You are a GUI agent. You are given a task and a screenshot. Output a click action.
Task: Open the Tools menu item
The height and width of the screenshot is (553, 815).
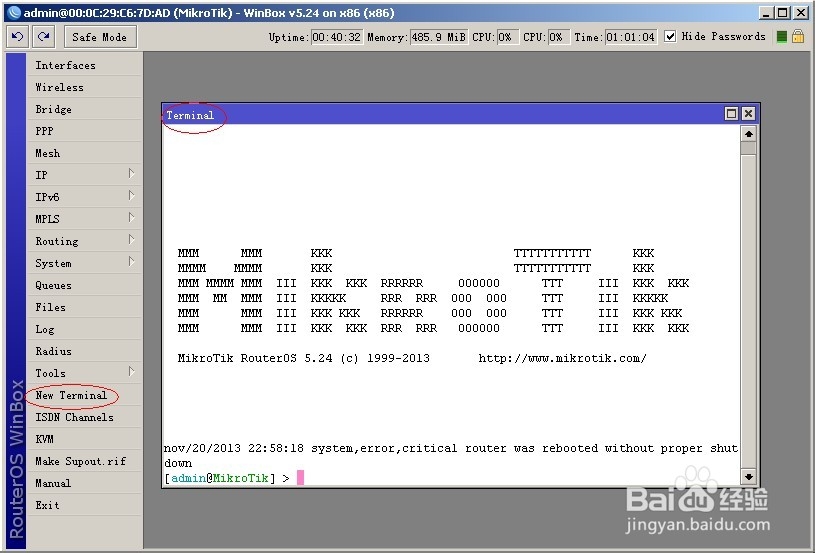pos(84,373)
